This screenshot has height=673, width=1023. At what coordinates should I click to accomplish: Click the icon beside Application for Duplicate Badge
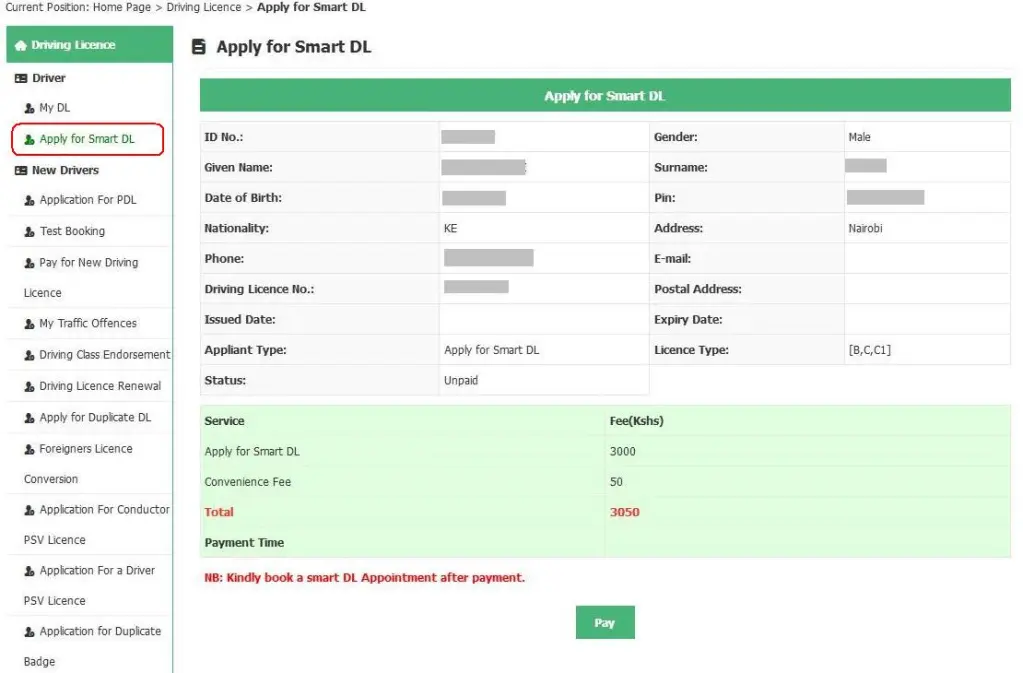pos(29,632)
